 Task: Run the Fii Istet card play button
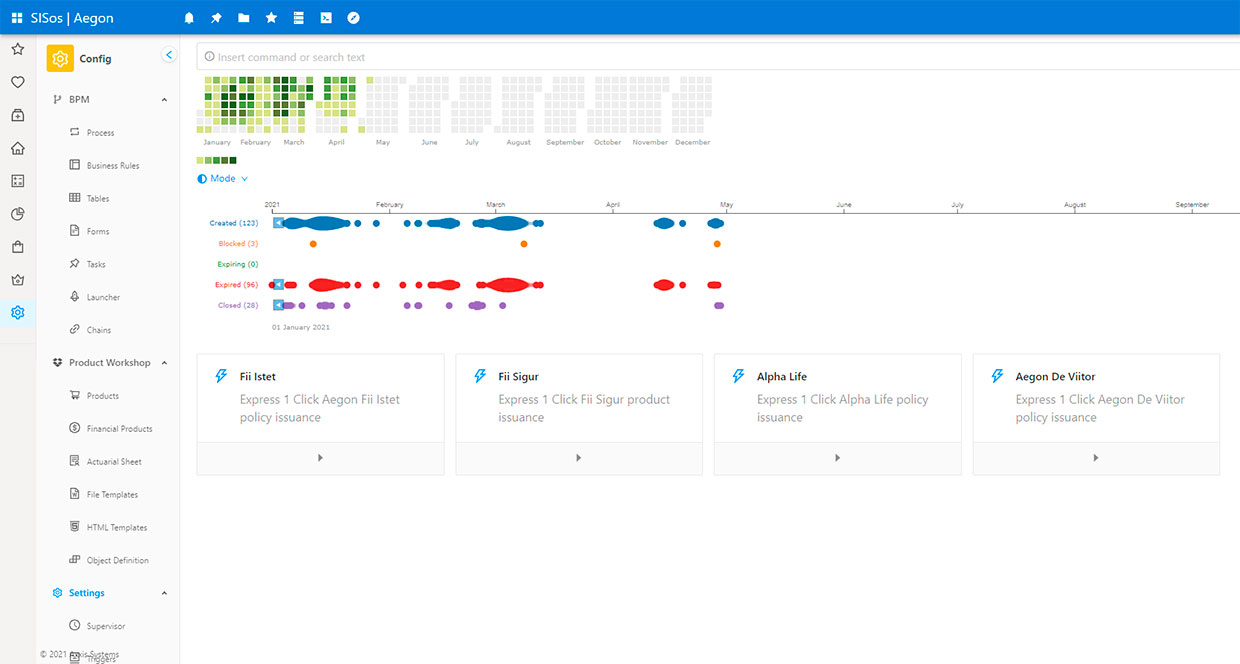[x=320, y=458]
